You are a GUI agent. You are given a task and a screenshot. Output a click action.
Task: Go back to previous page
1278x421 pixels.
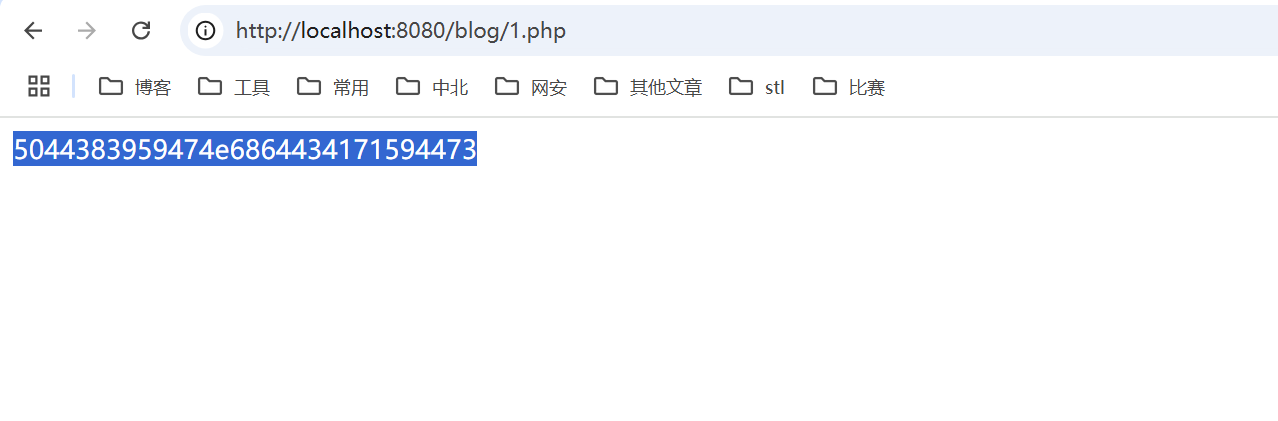click(33, 30)
